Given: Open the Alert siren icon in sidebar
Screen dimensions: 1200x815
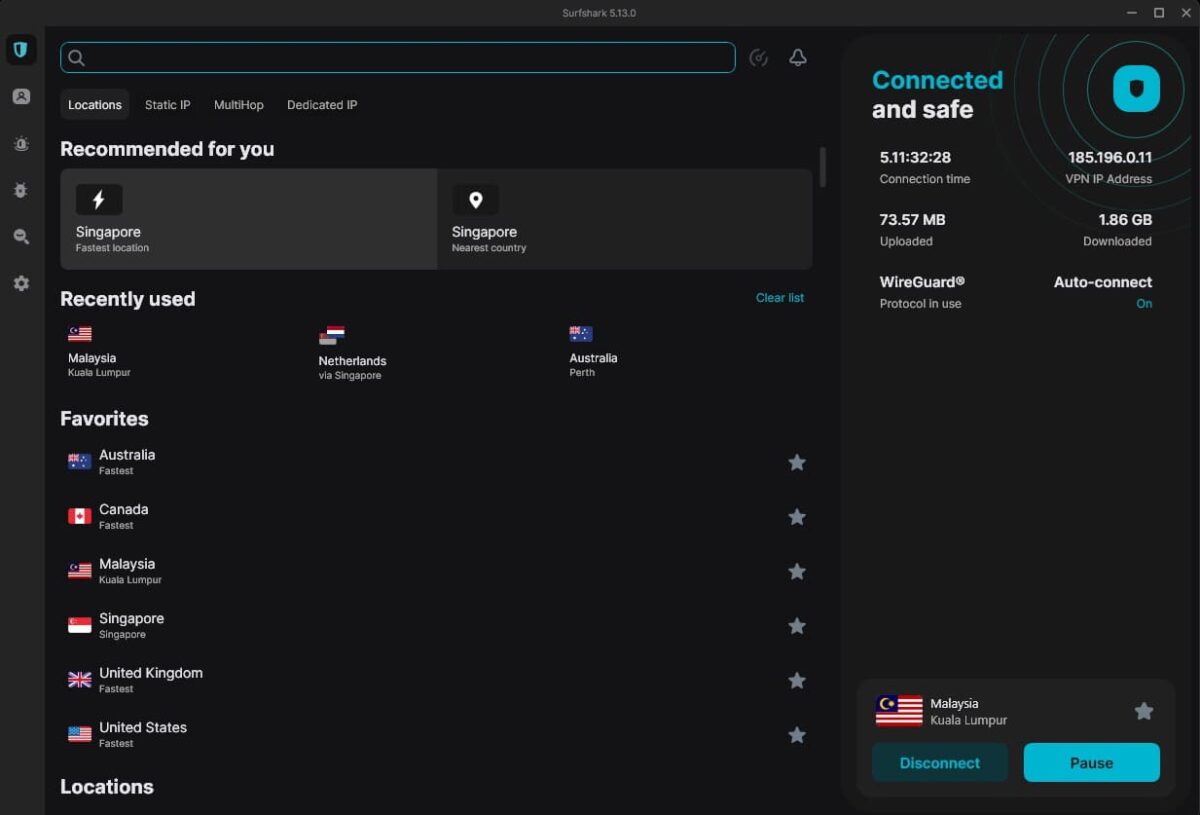Looking at the screenshot, I should [x=21, y=144].
